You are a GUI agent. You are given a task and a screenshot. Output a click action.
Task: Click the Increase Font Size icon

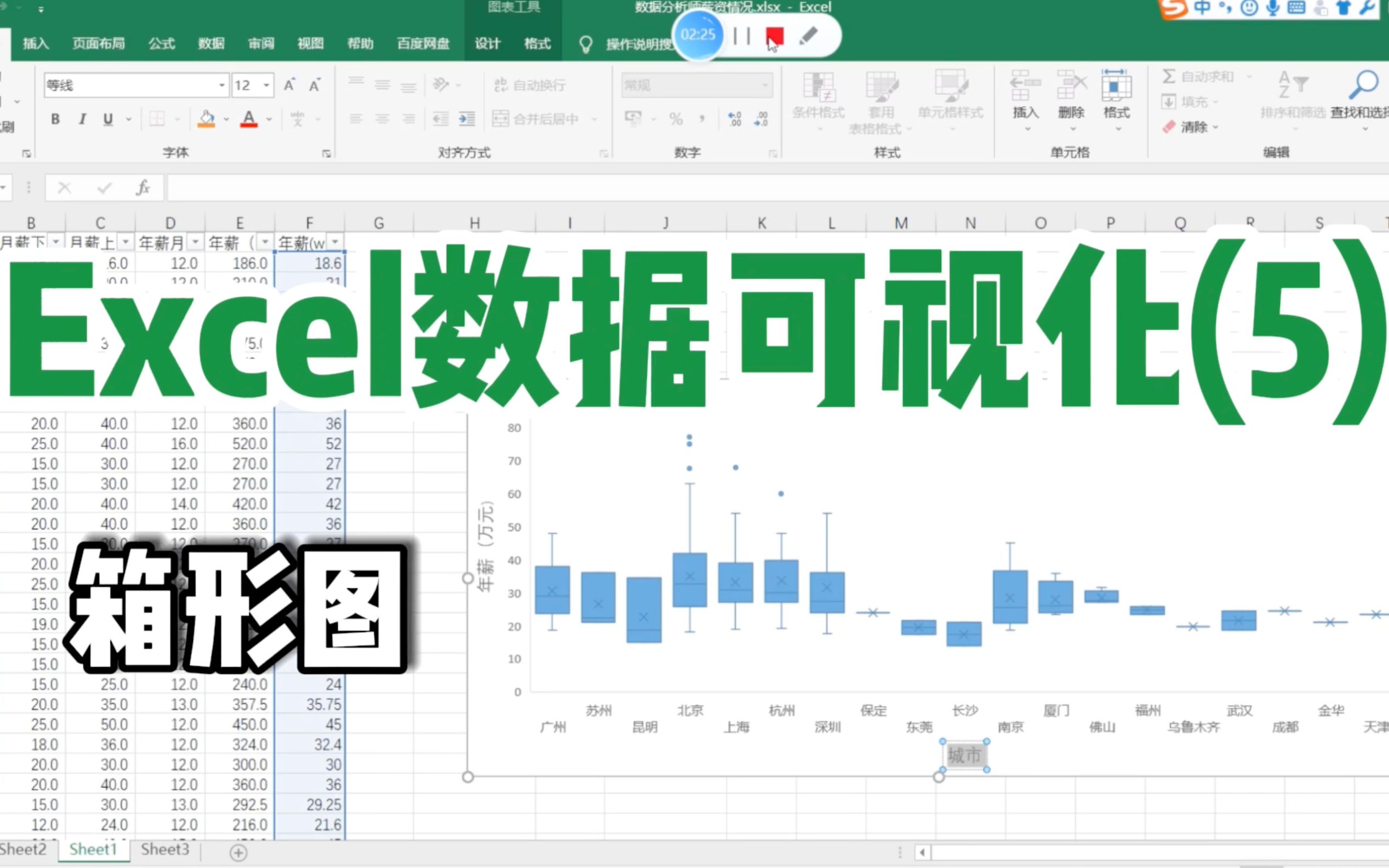coord(289,85)
